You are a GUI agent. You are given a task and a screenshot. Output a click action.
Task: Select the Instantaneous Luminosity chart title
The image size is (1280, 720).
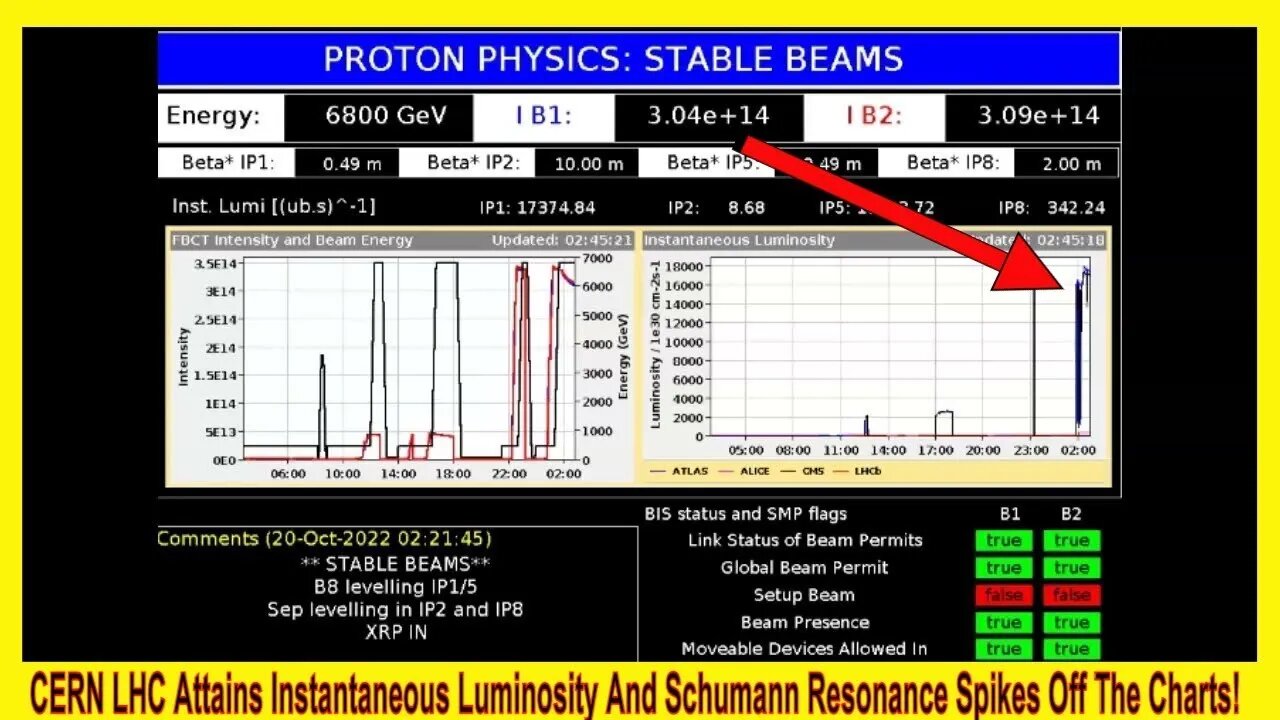coord(739,240)
